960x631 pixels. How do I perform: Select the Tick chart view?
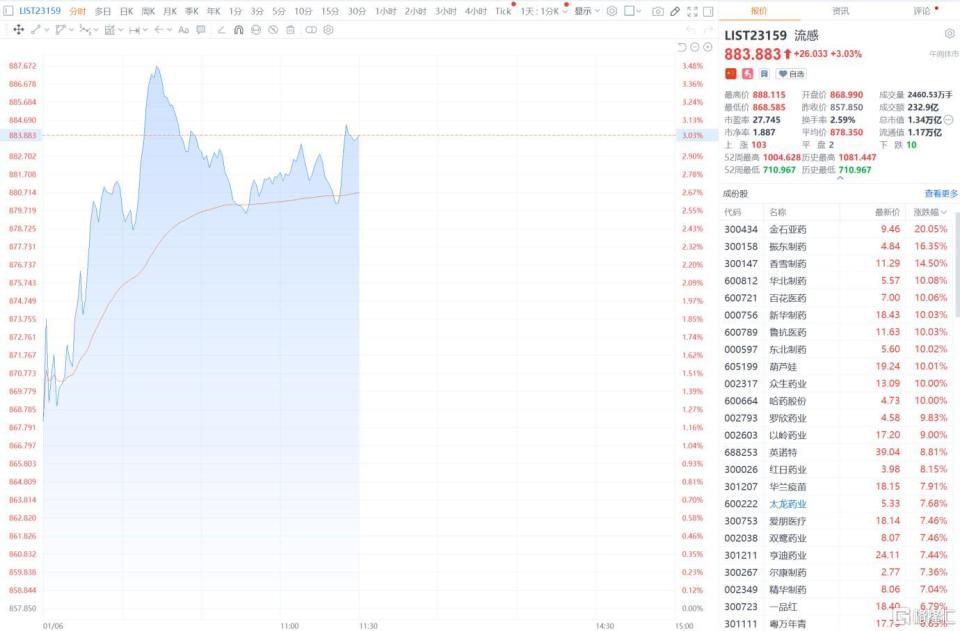click(503, 11)
